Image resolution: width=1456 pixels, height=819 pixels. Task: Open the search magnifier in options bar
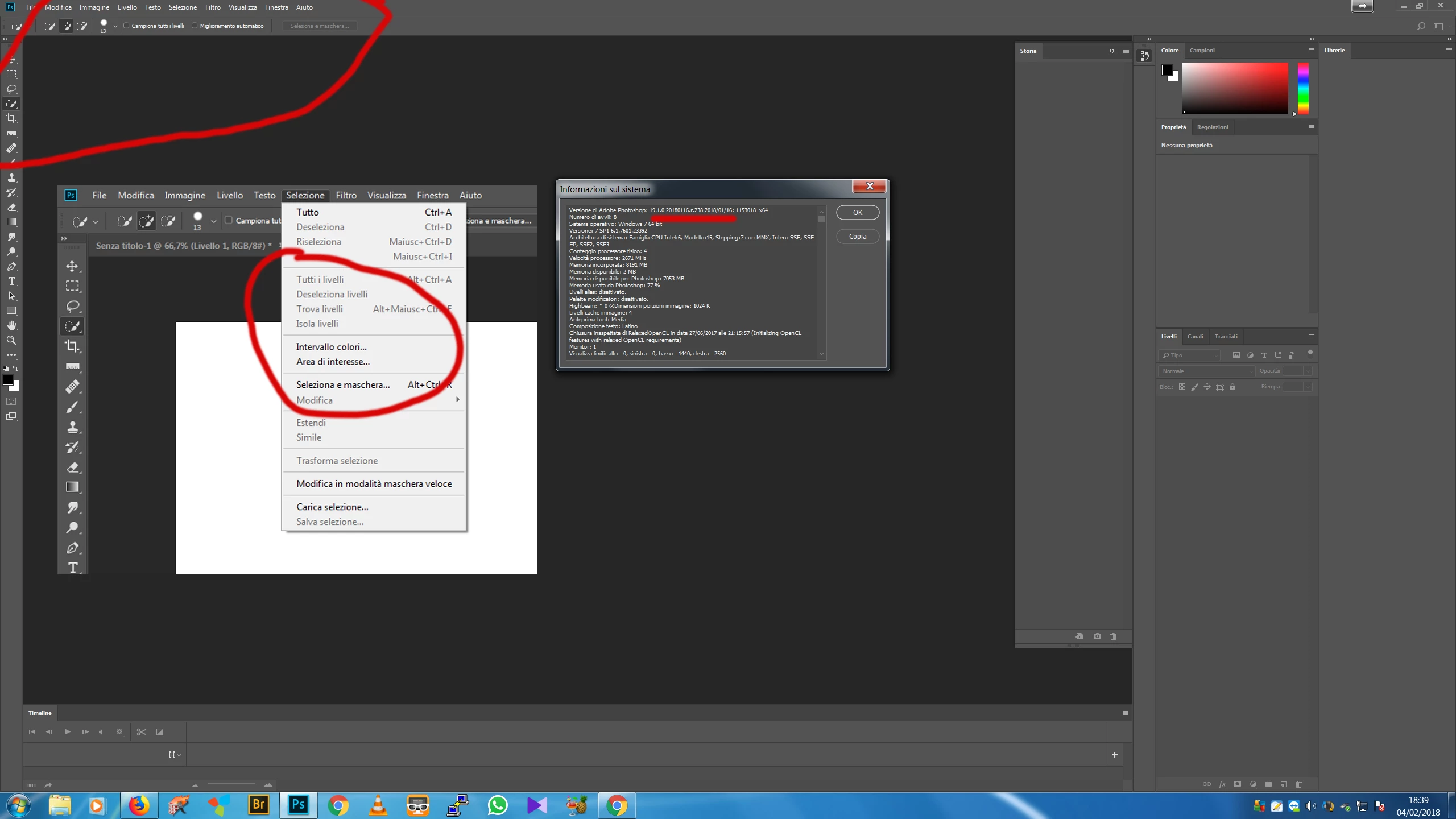1421,26
